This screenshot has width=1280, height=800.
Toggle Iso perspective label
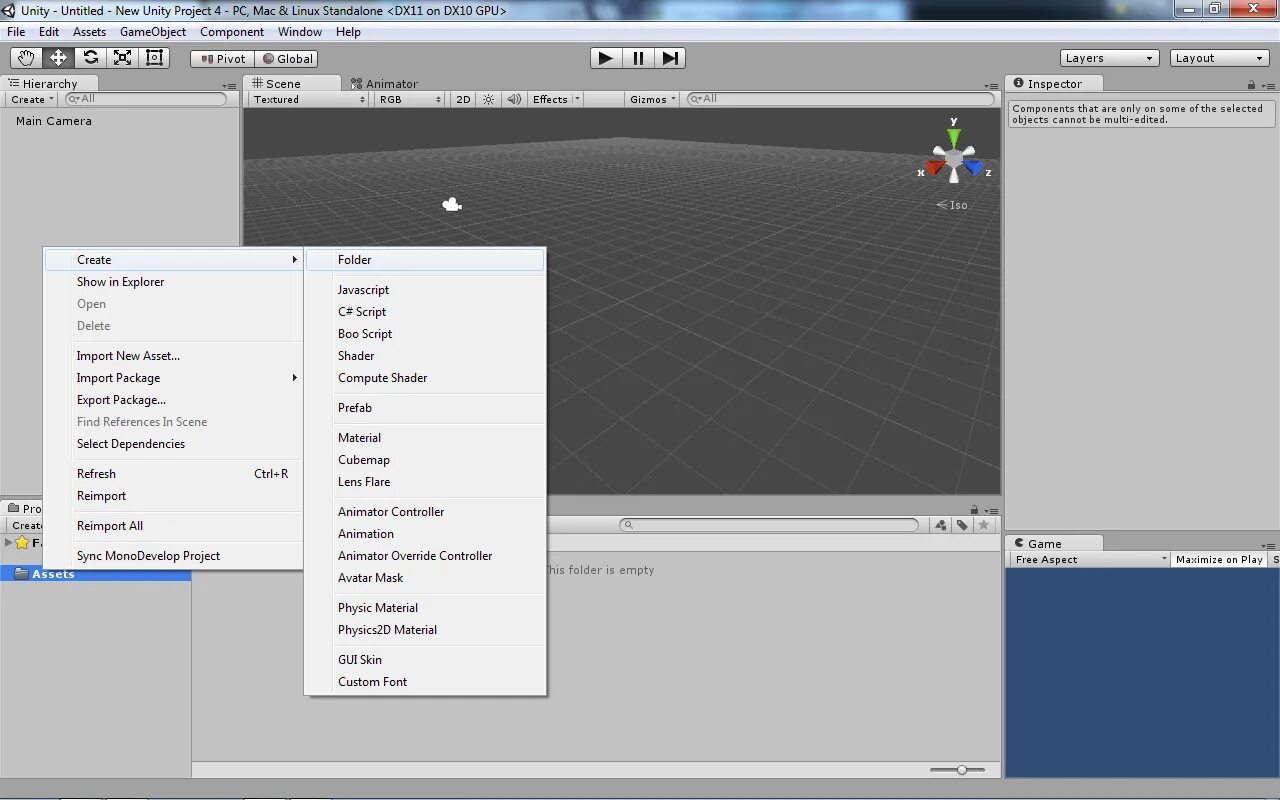[x=952, y=205]
